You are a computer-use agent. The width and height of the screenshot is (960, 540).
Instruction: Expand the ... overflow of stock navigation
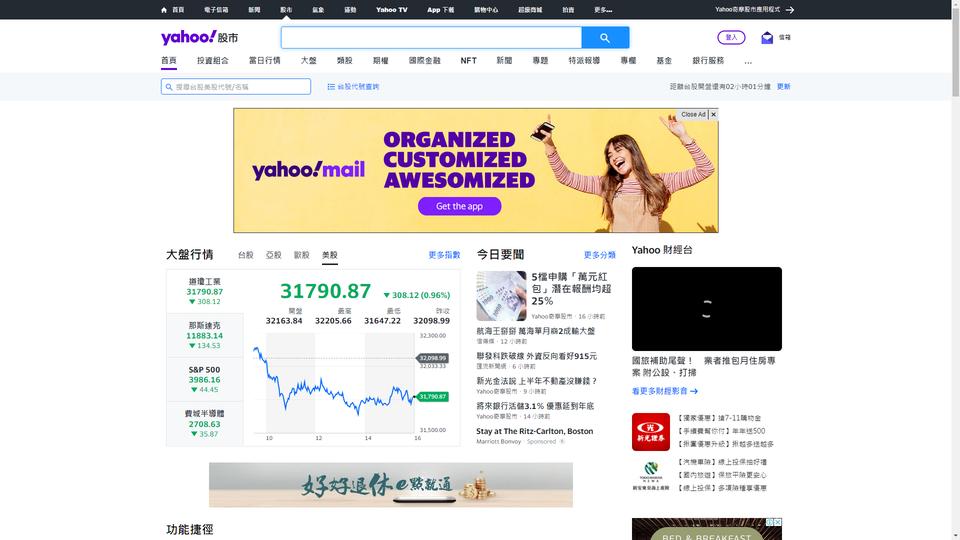[748, 61]
